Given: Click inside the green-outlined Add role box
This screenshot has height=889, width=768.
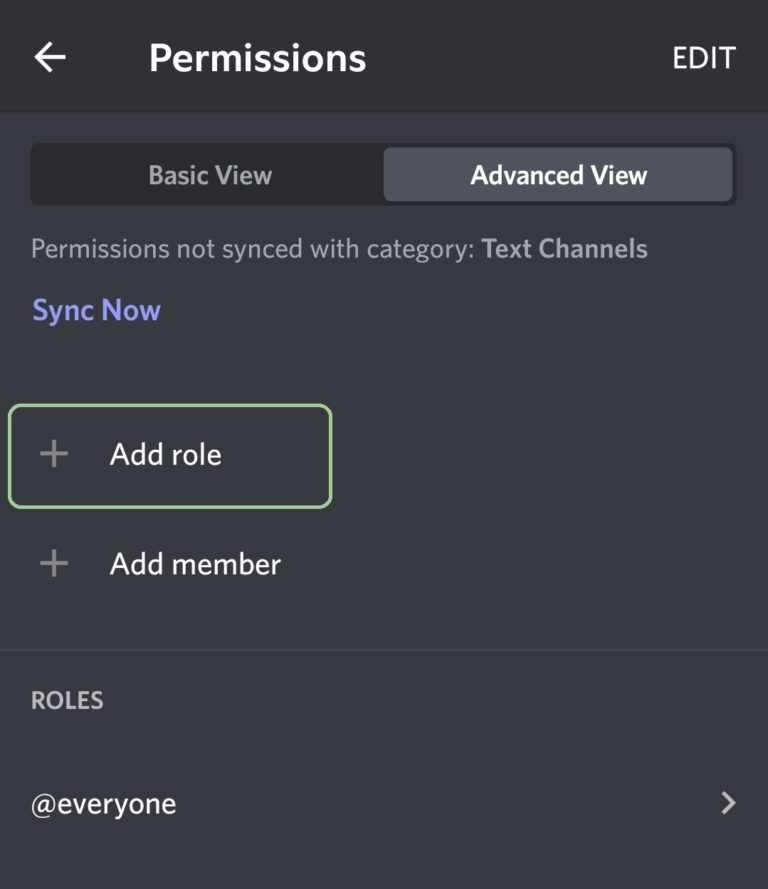Looking at the screenshot, I should [x=170, y=456].
